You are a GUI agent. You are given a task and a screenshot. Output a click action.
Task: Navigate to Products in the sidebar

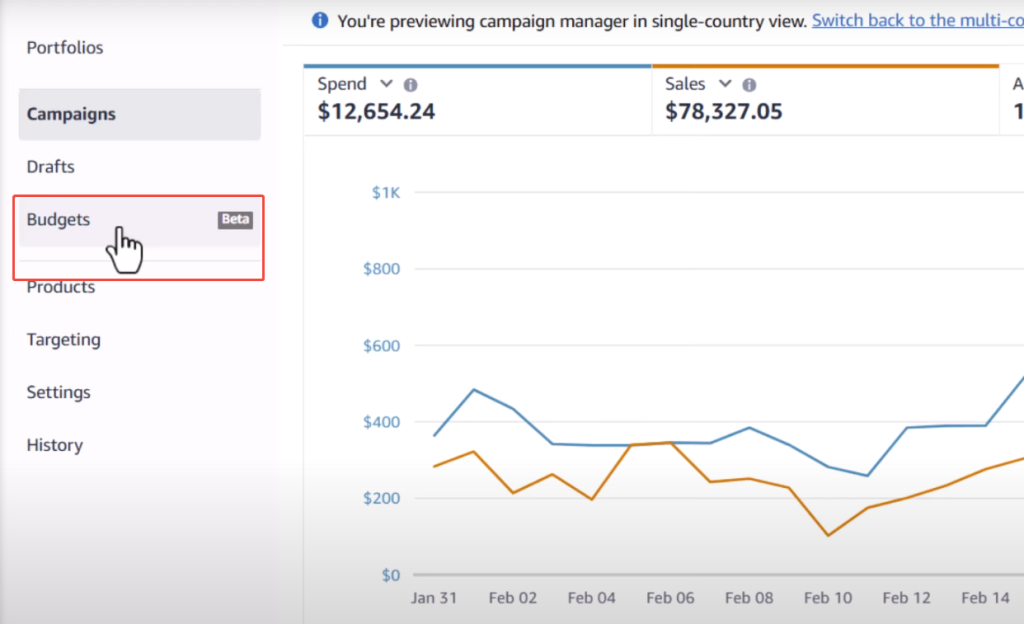[61, 287]
